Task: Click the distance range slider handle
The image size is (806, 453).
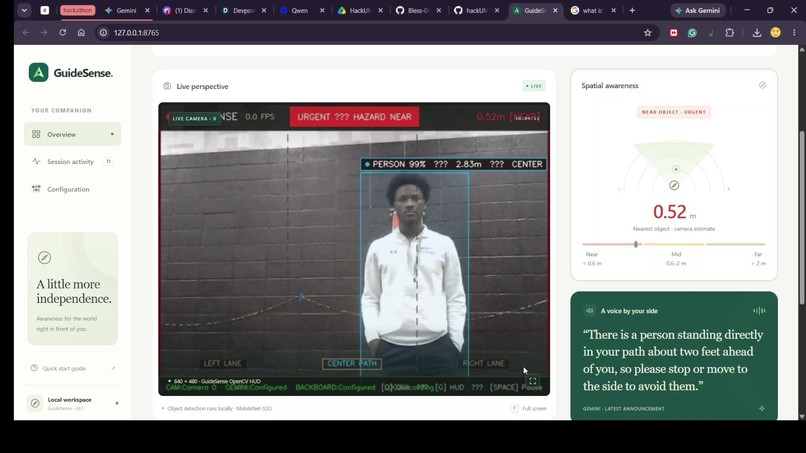Action: click(x=636, y=244)
